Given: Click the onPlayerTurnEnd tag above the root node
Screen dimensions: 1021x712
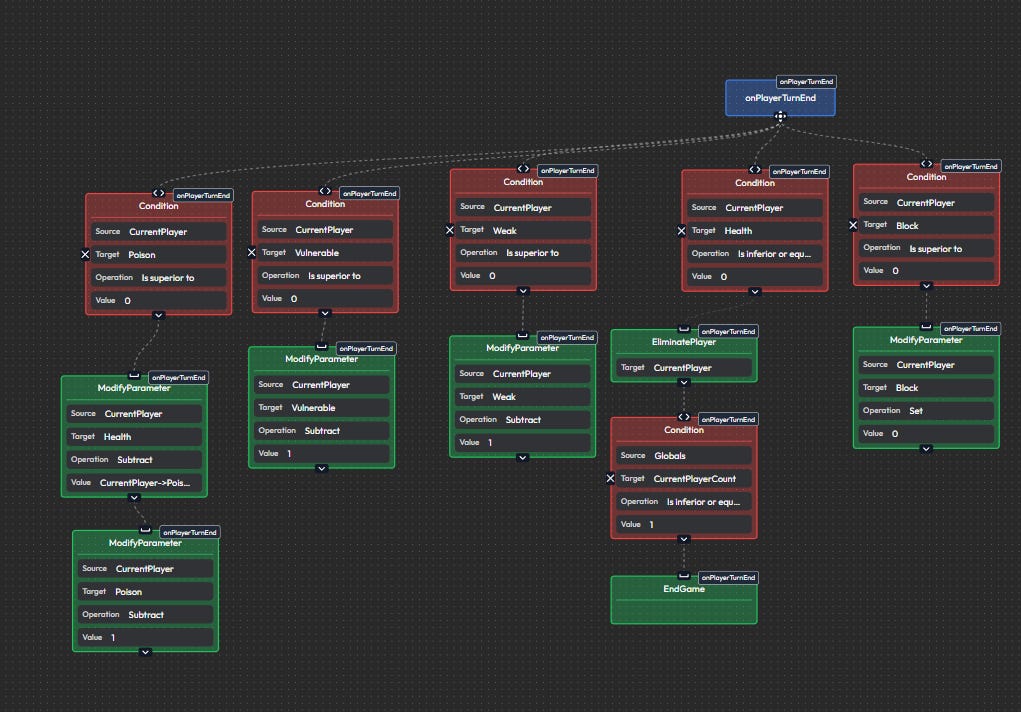Looking at the screenshot, I should click(806, 82).
